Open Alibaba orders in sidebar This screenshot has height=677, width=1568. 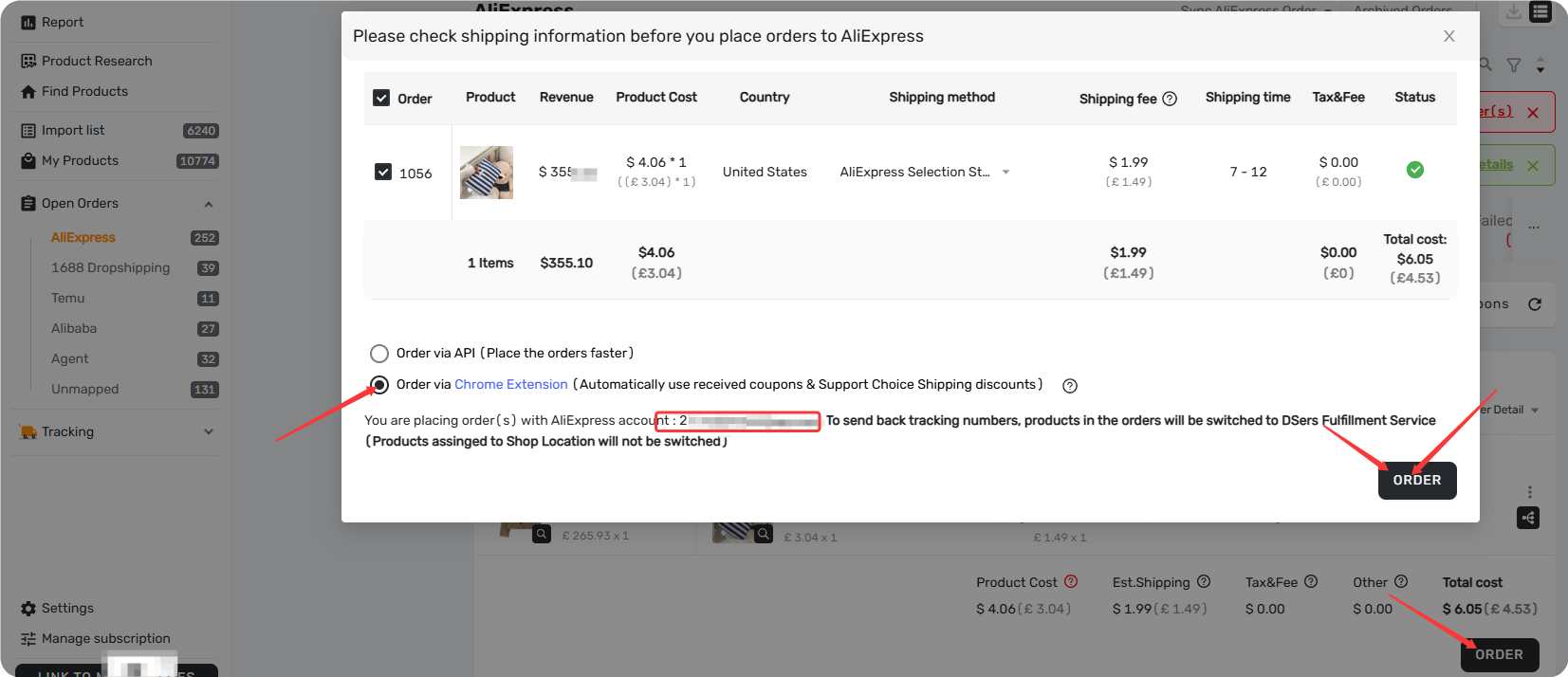[x=74, y=329]
